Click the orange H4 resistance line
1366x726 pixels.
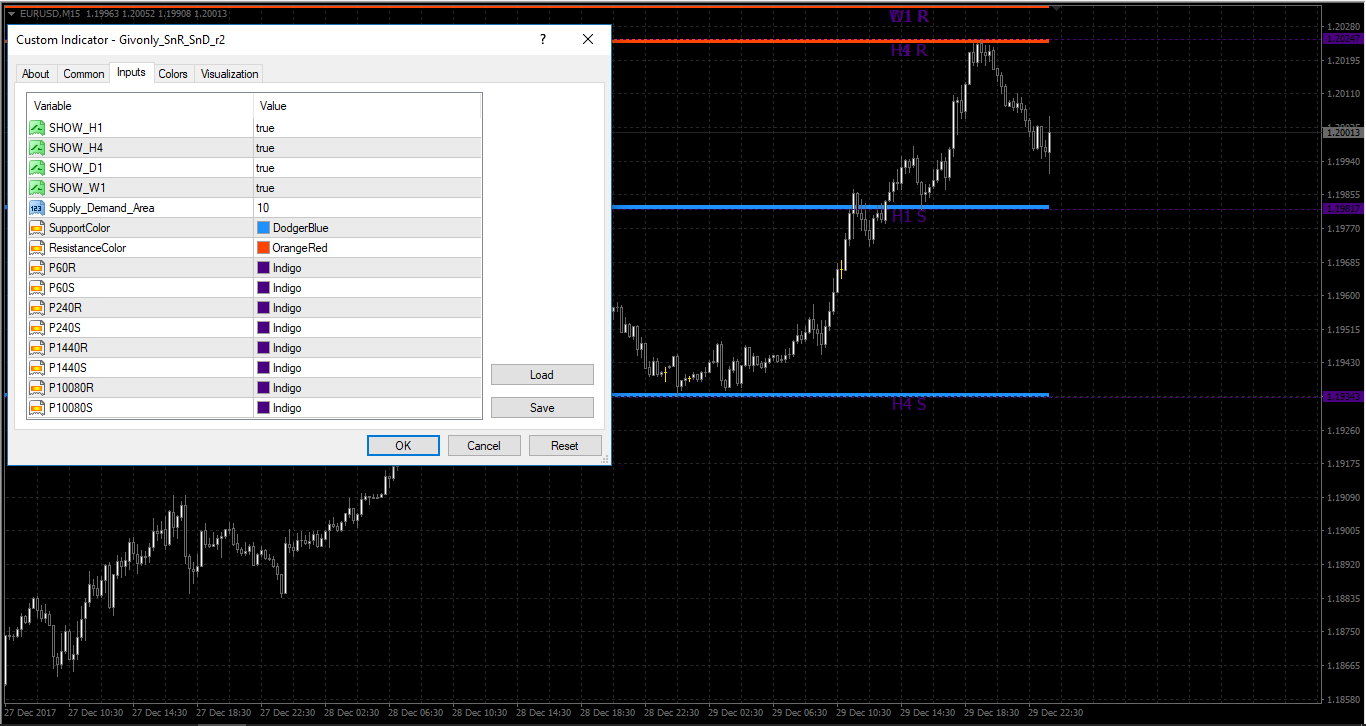coord(830,41)
